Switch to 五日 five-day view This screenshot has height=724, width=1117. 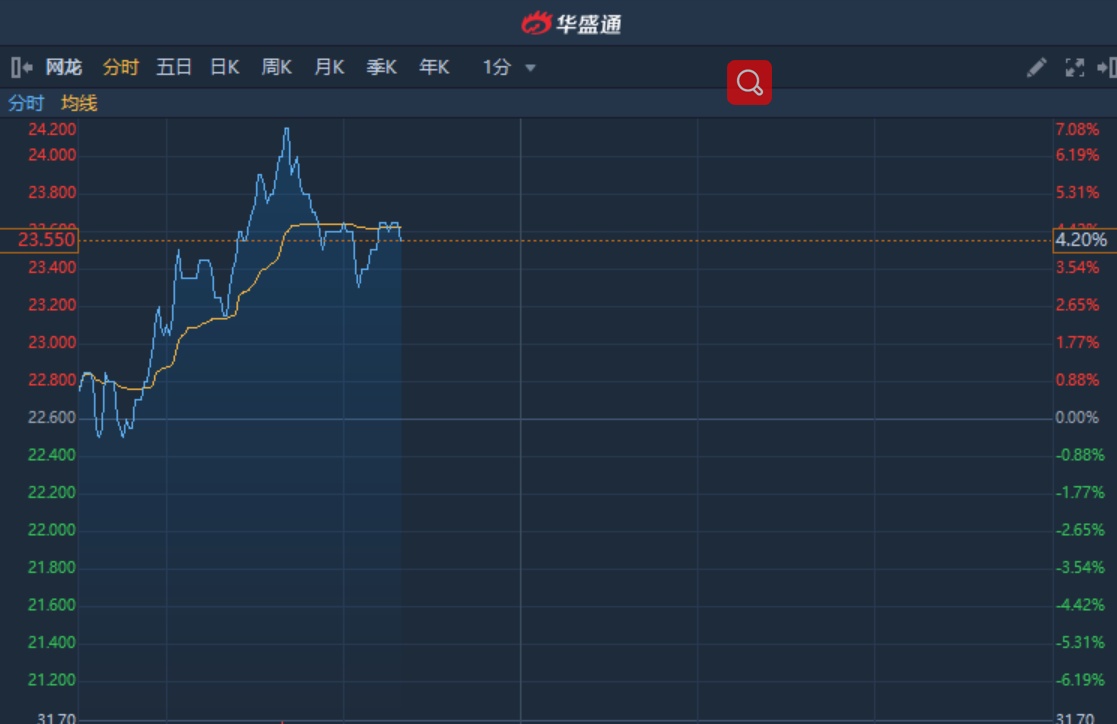point(174,68)
